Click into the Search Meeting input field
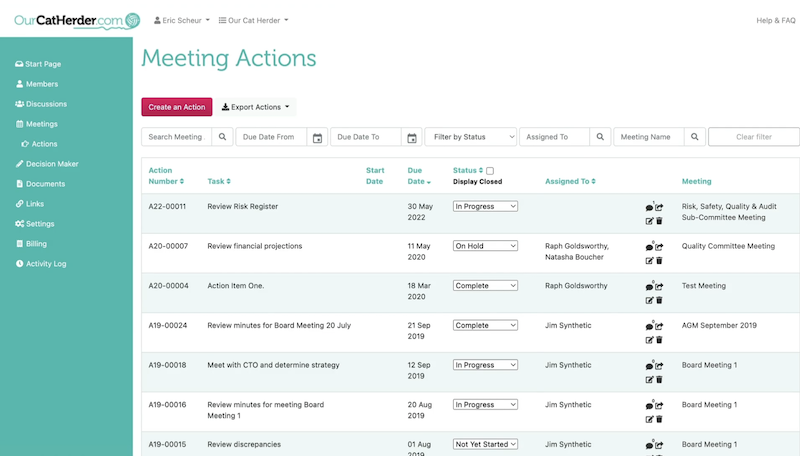 click(177, 137)
